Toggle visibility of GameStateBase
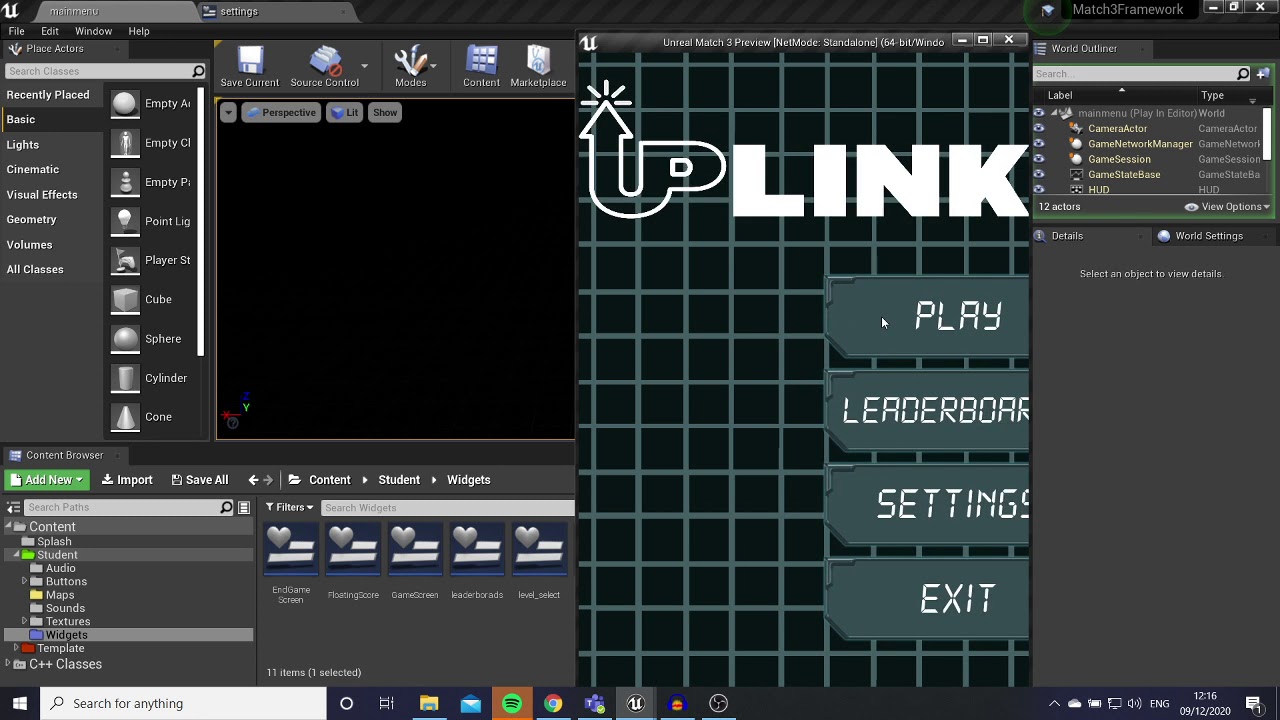1280x720 pixels. click(1039, 174)
